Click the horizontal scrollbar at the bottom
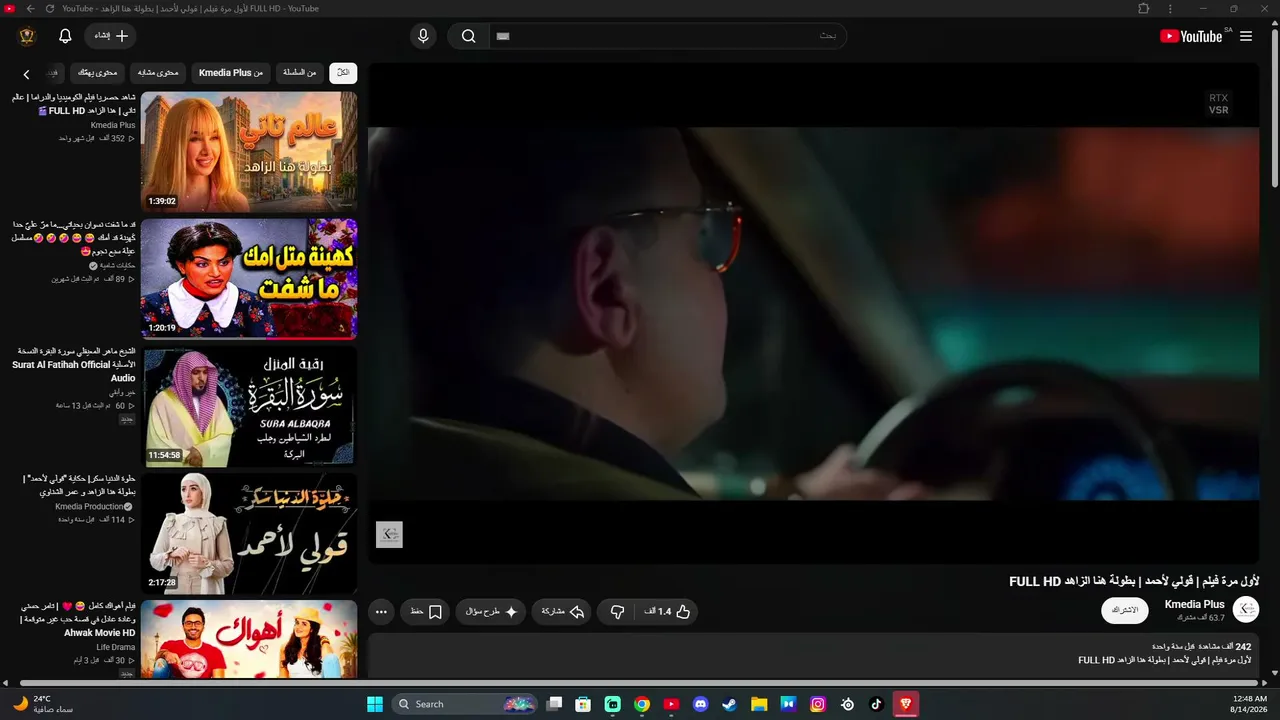 pos(640,684)
